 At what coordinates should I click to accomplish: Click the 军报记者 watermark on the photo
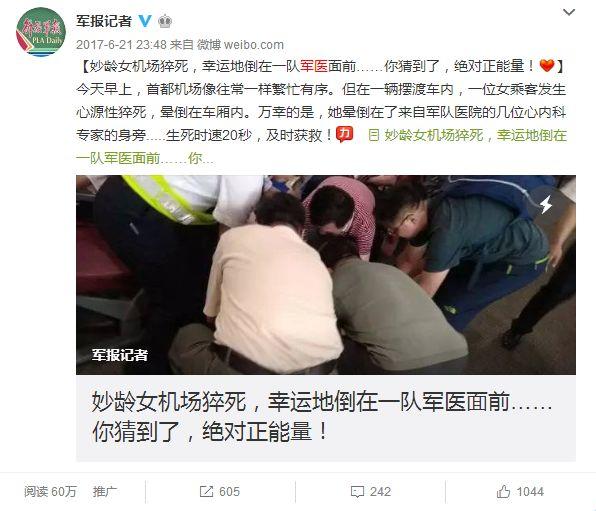click(120, 355)
